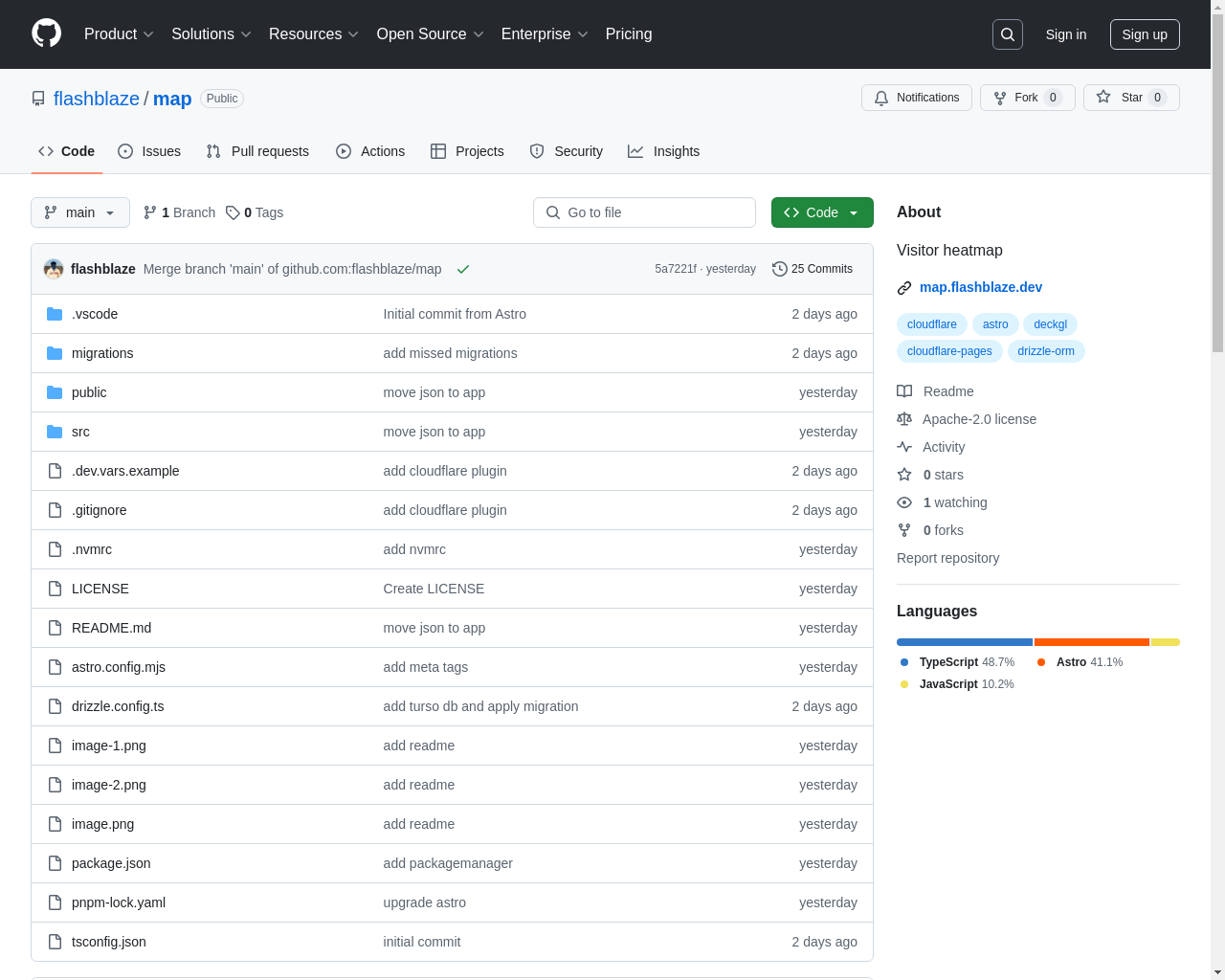Switch to the Pull requests tab
1225x980 pixels.
pos(257,151)
